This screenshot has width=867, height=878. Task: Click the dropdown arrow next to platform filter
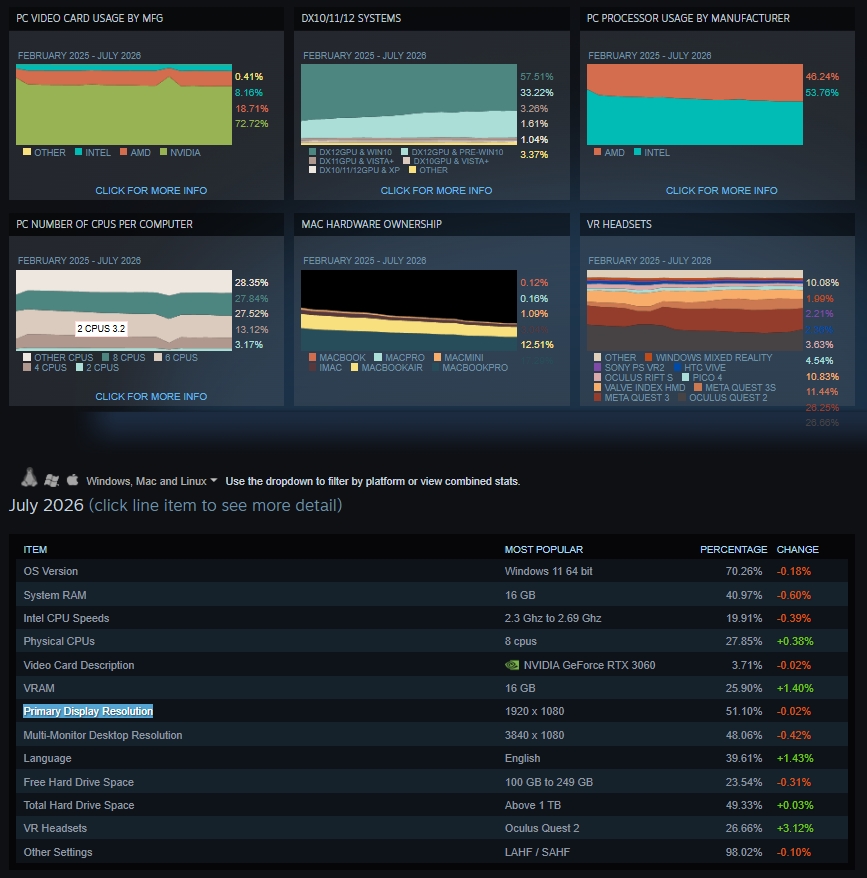click(213, 480)
